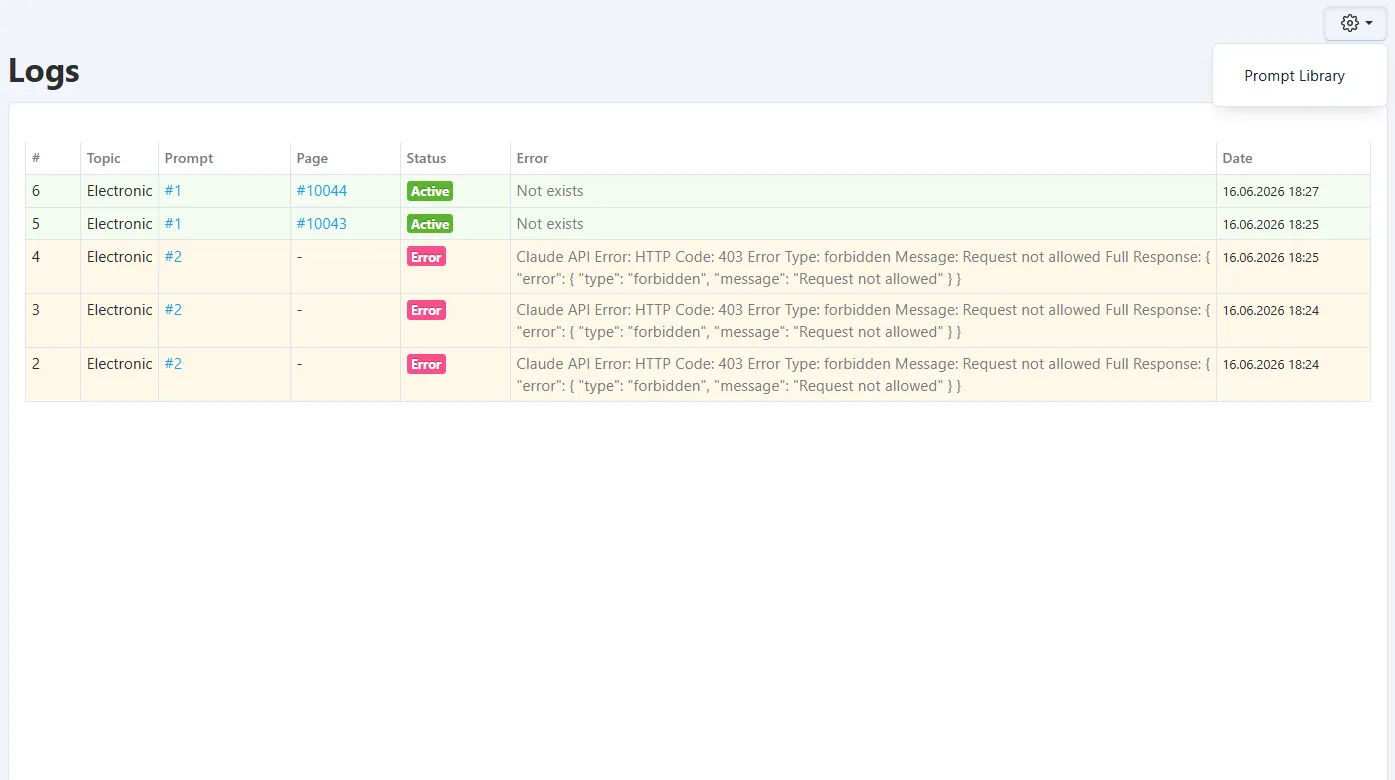Click row number 2 cell
Screen dimensions: 1395x780
coord(53,374)
